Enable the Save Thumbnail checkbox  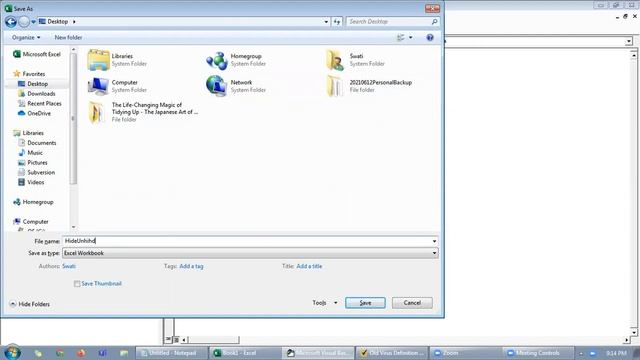click(77, 284)
